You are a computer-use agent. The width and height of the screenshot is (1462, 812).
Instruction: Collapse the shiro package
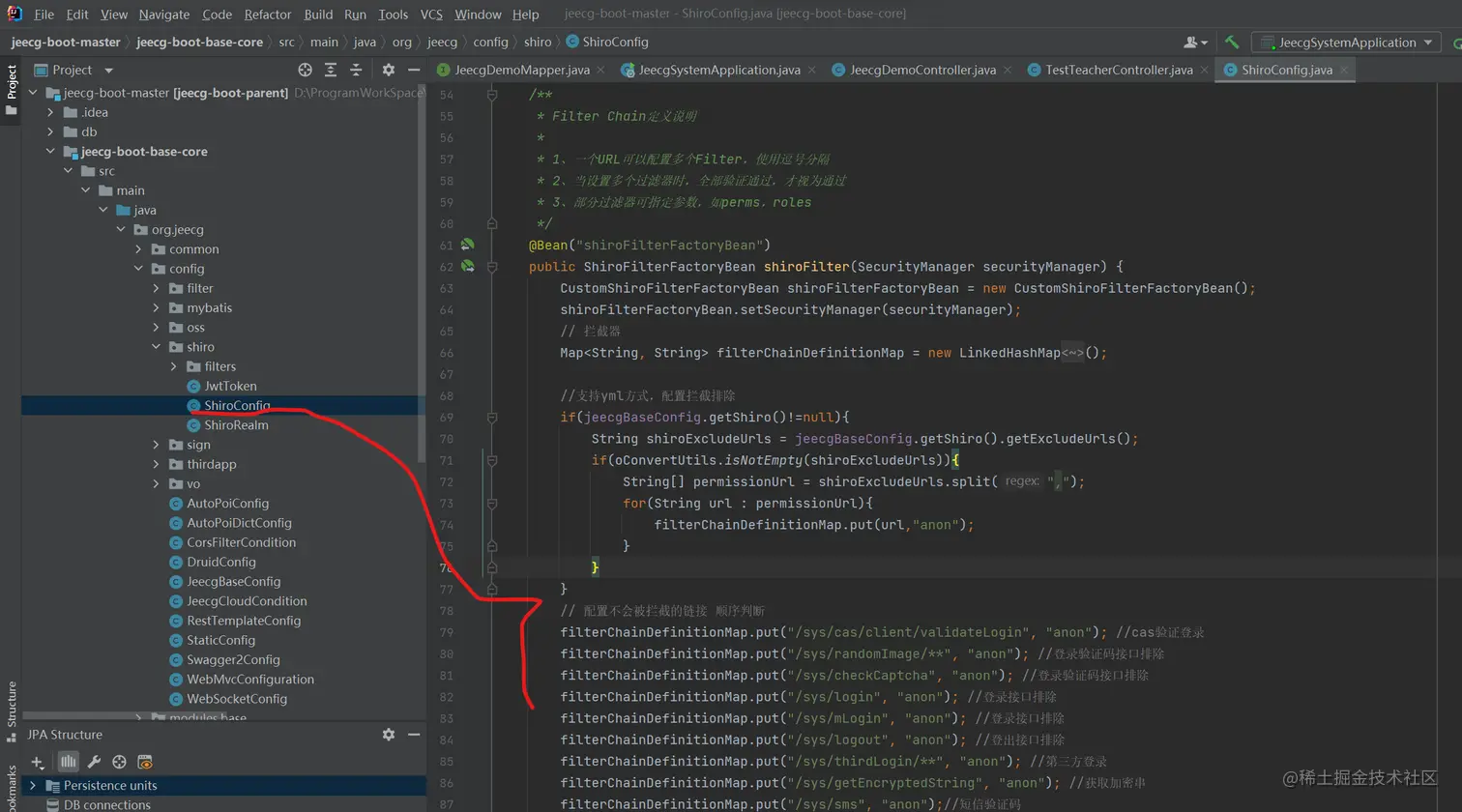[x=156, y=347]
